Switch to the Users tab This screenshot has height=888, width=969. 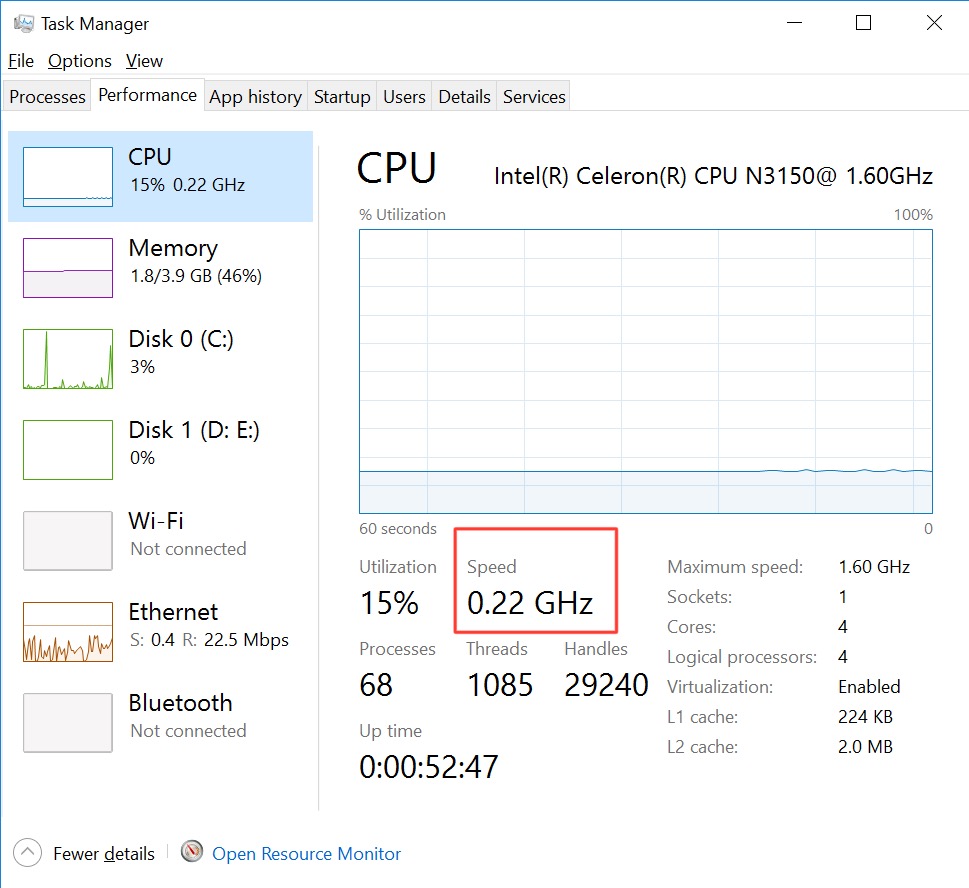click(404, 97)
